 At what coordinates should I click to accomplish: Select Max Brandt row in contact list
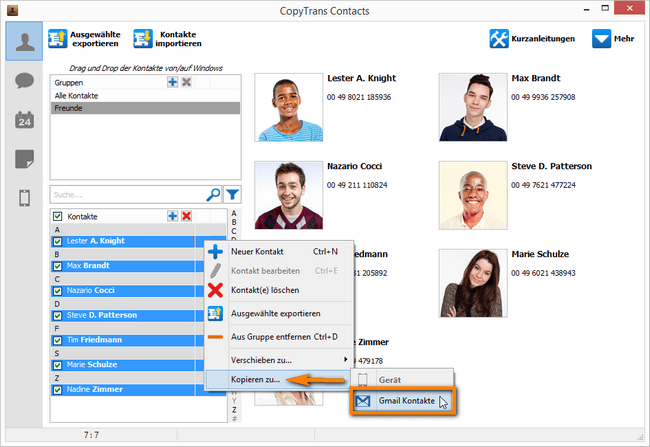(x=129, y=266)
